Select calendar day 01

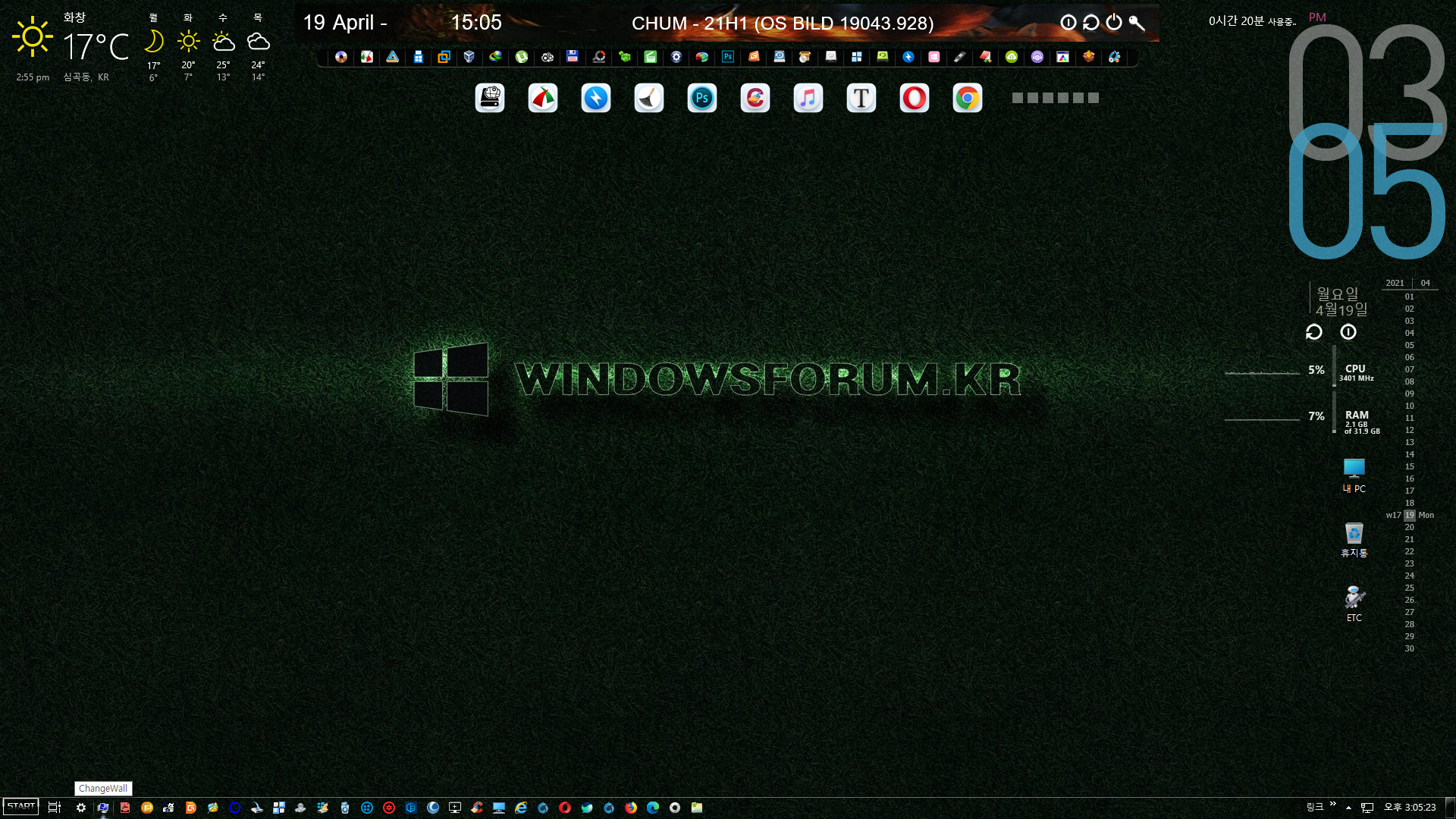pos(1410,297)
